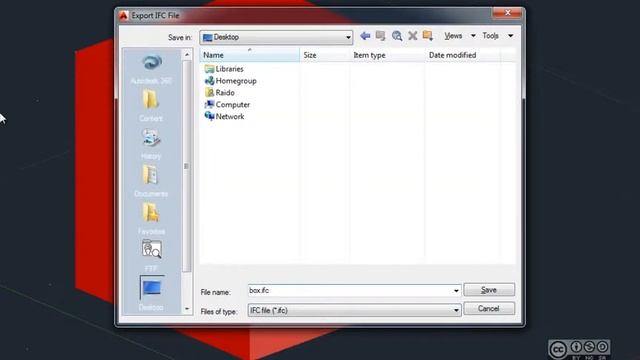Sort by the Name column header
Screen dimensions: 640x360
(249, 55)
